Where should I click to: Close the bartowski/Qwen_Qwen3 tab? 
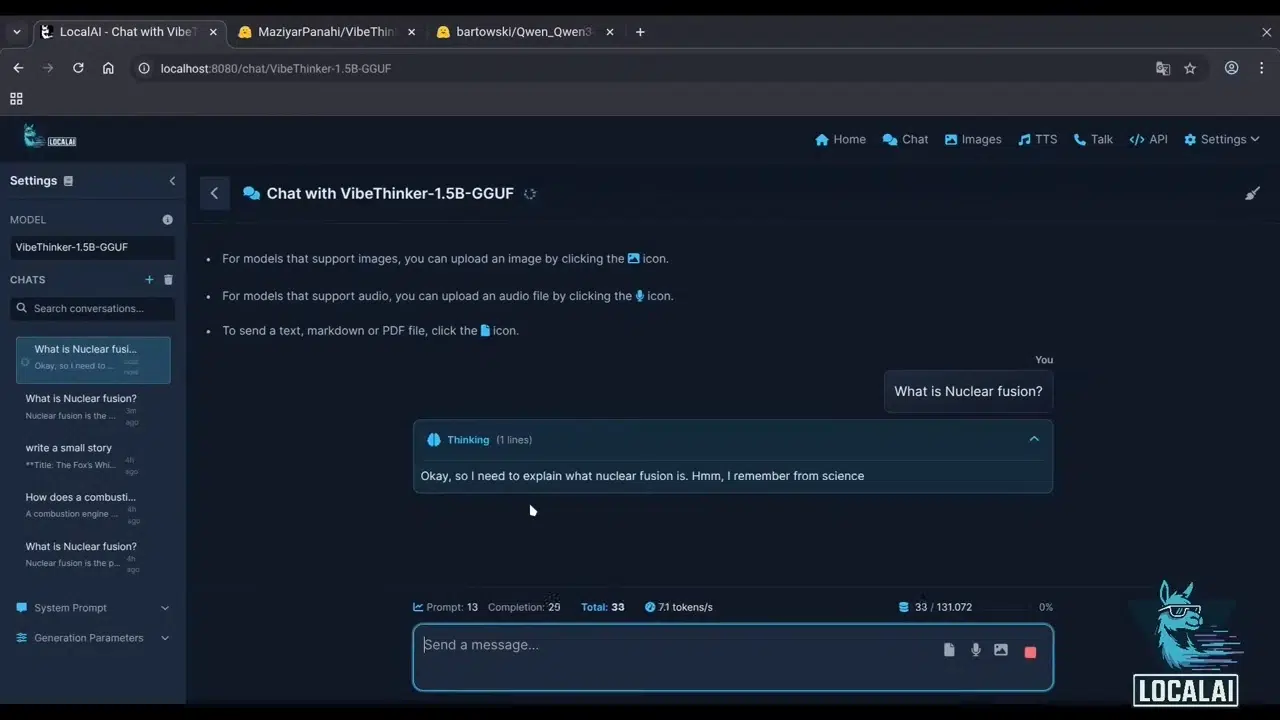click(609, 32)
